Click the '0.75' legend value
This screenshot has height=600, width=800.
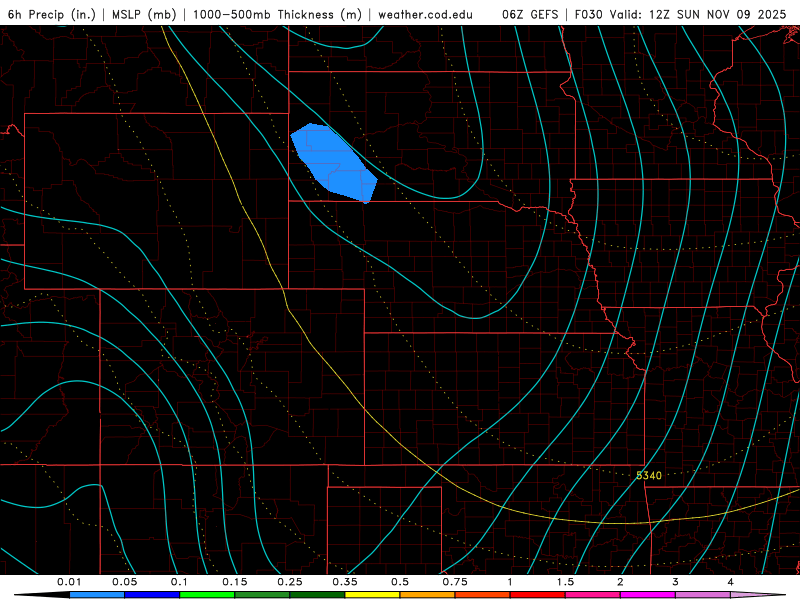(455, 582)
